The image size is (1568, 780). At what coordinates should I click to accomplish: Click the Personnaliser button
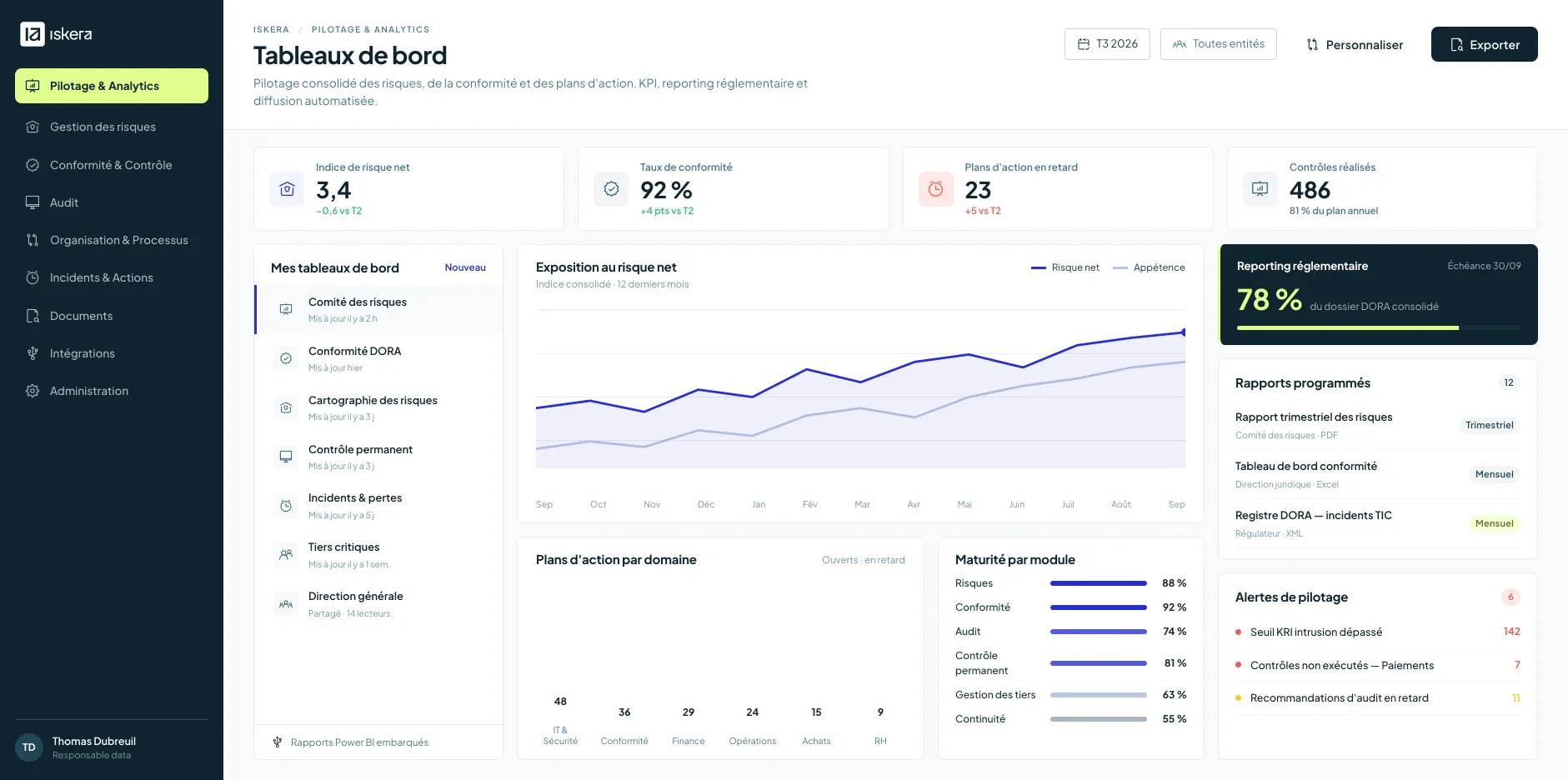[1355, 45]
